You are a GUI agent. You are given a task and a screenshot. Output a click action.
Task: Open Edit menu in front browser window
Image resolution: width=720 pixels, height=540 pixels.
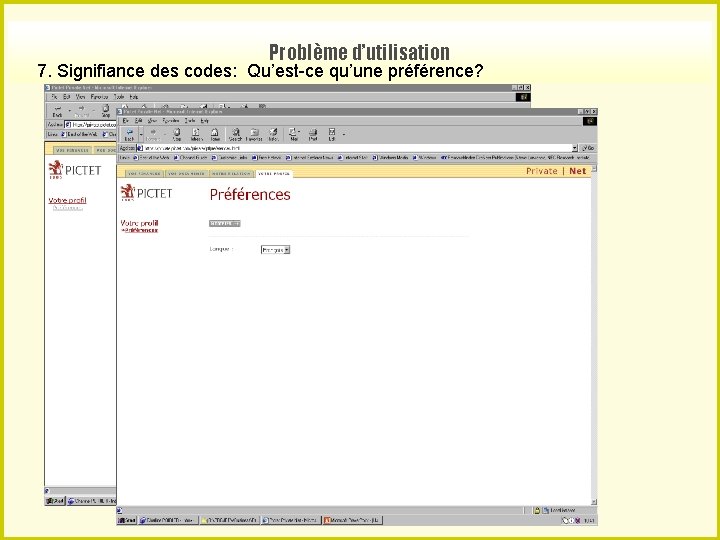(138, 121)
